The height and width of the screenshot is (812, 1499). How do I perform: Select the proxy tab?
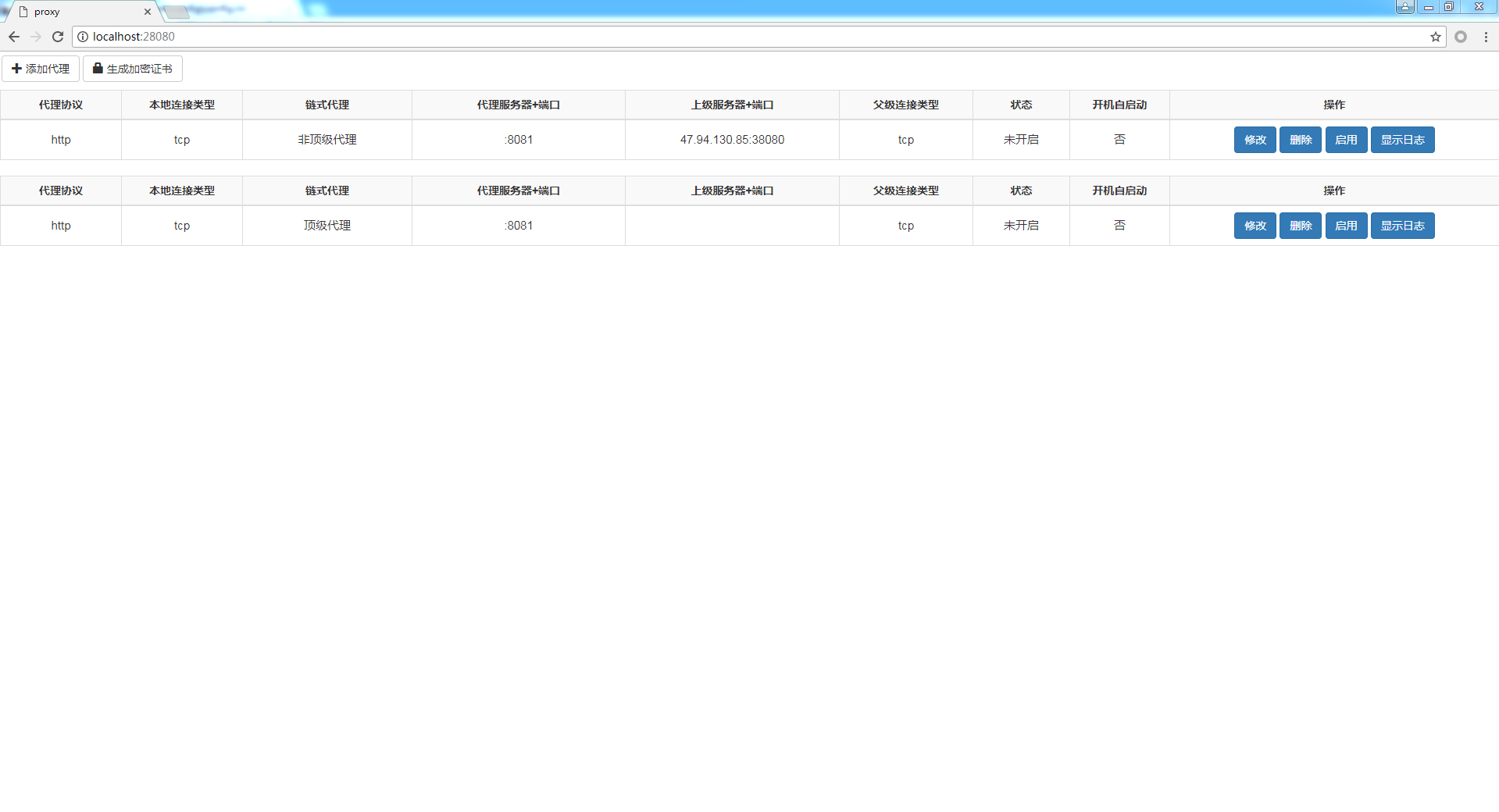[84, 12]
